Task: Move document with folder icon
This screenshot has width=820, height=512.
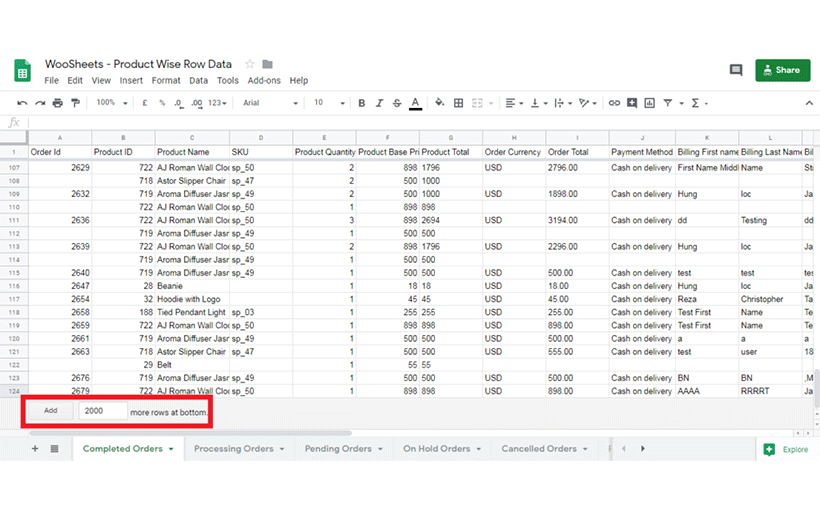Action: pos(267,64)
